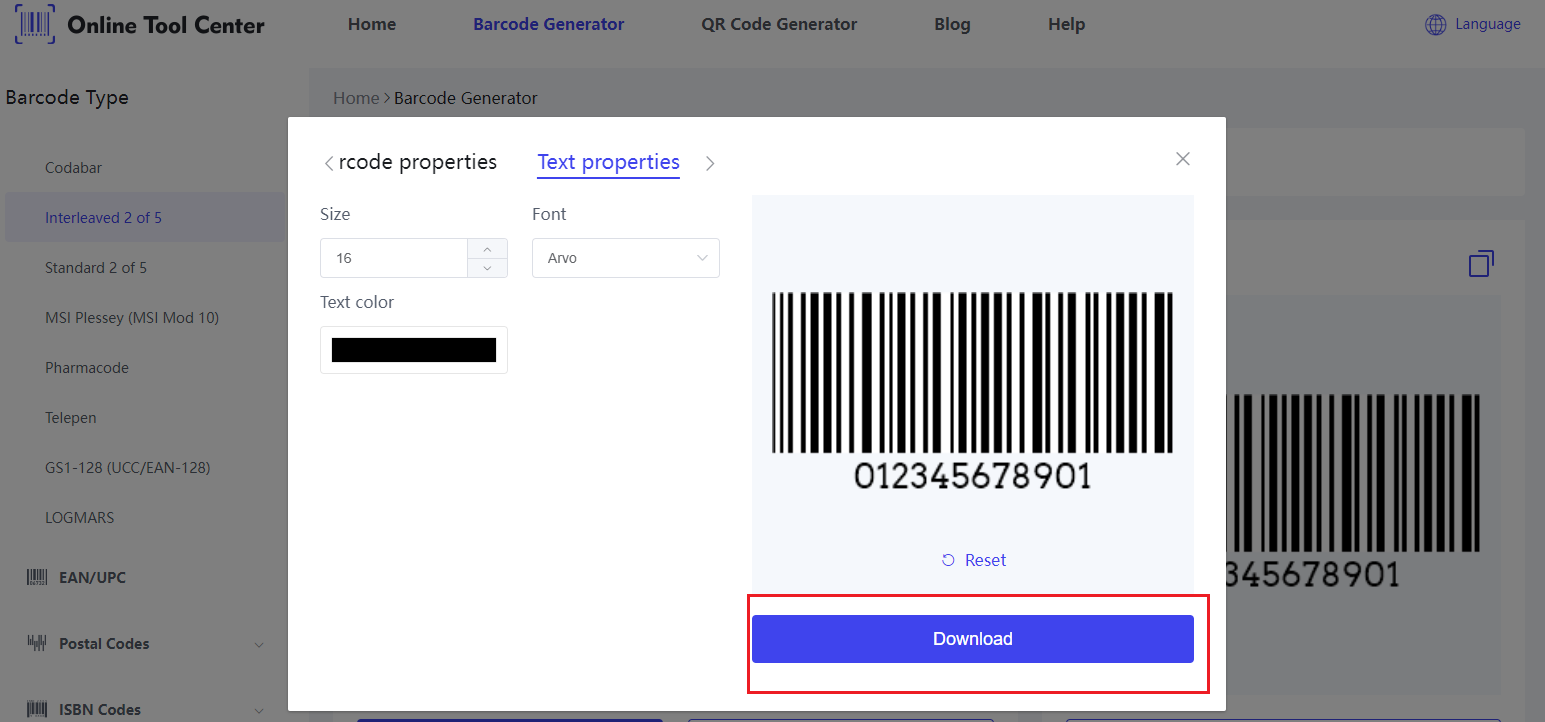The height and width of the screenshot is (722, 1545).
Task: Open the Blog menu item
Action: [952, 24]
